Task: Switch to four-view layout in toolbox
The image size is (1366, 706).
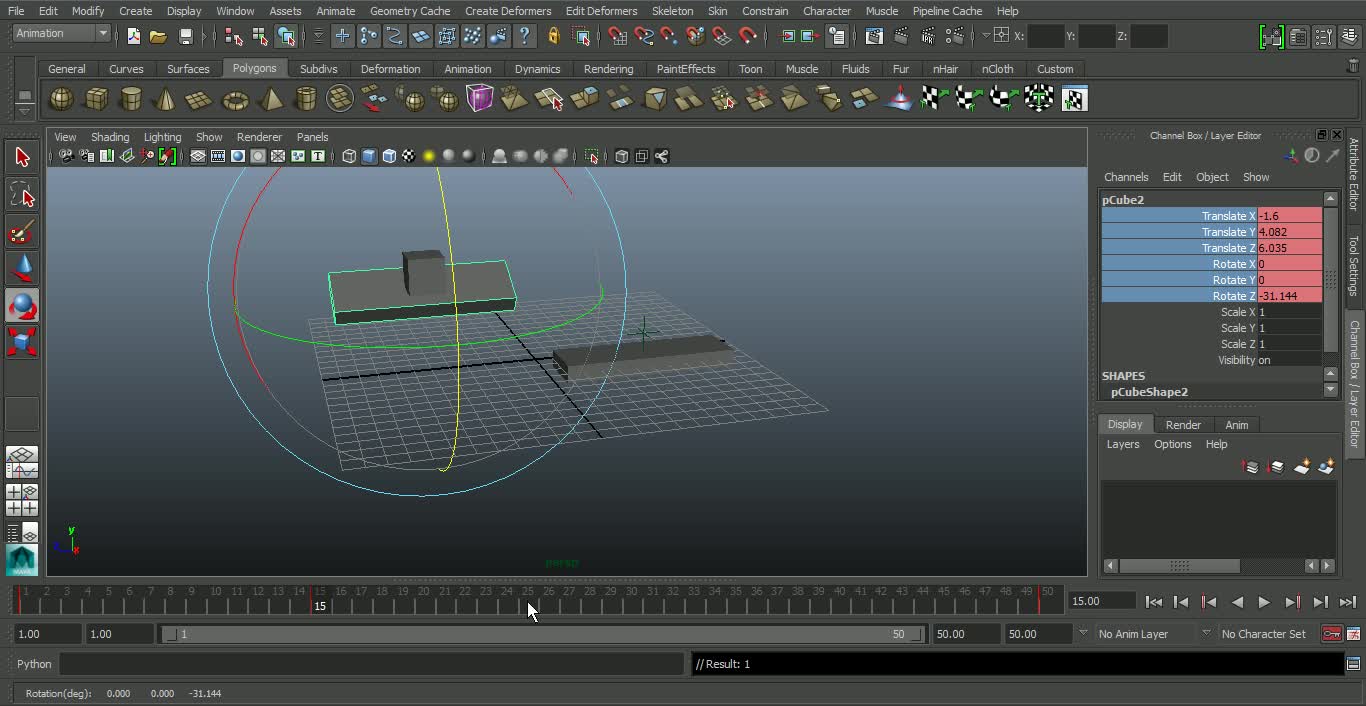Action: pos(22,500)
